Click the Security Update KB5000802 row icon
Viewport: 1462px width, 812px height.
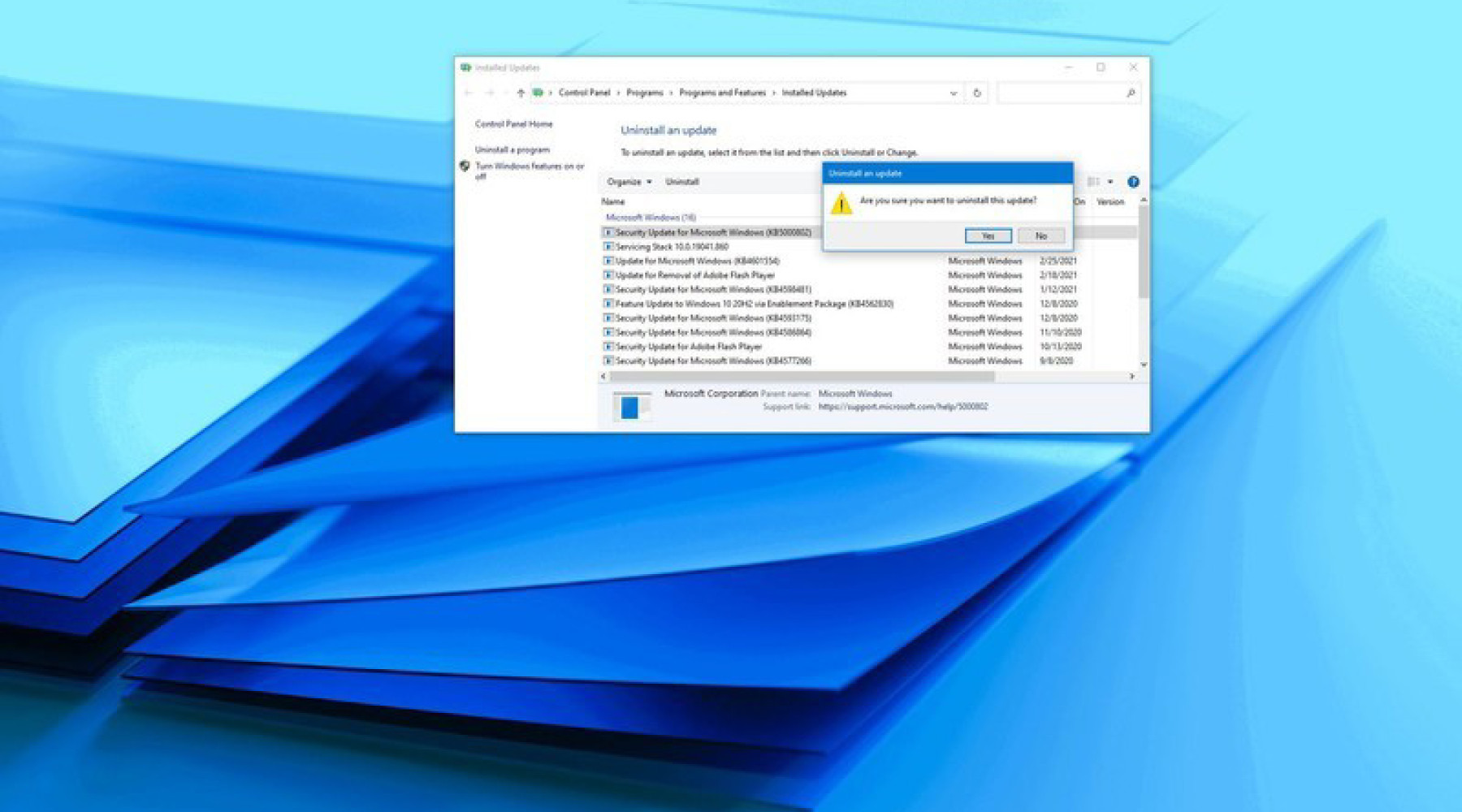click(609, 231)
